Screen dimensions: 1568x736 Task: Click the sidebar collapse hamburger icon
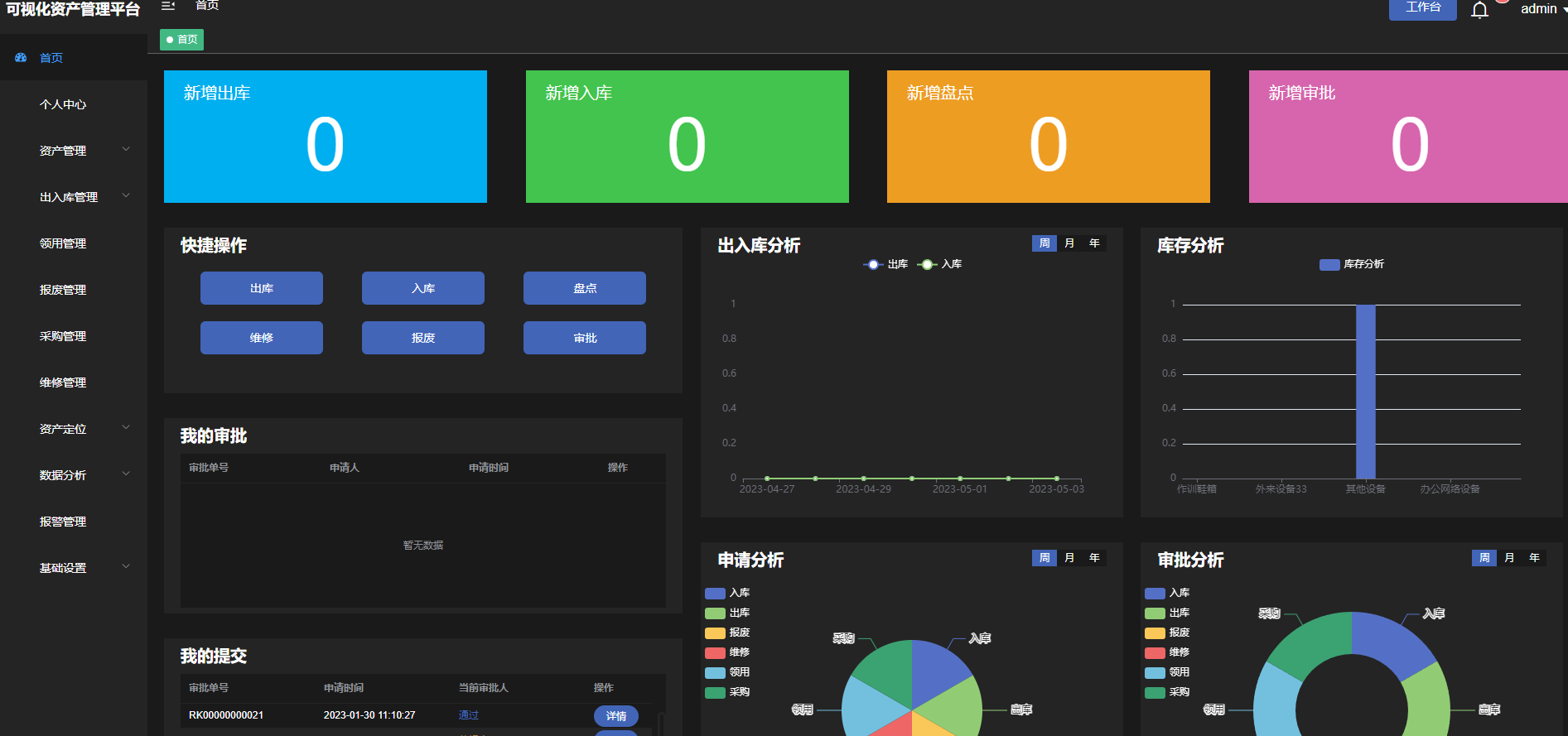click(168, 5)
